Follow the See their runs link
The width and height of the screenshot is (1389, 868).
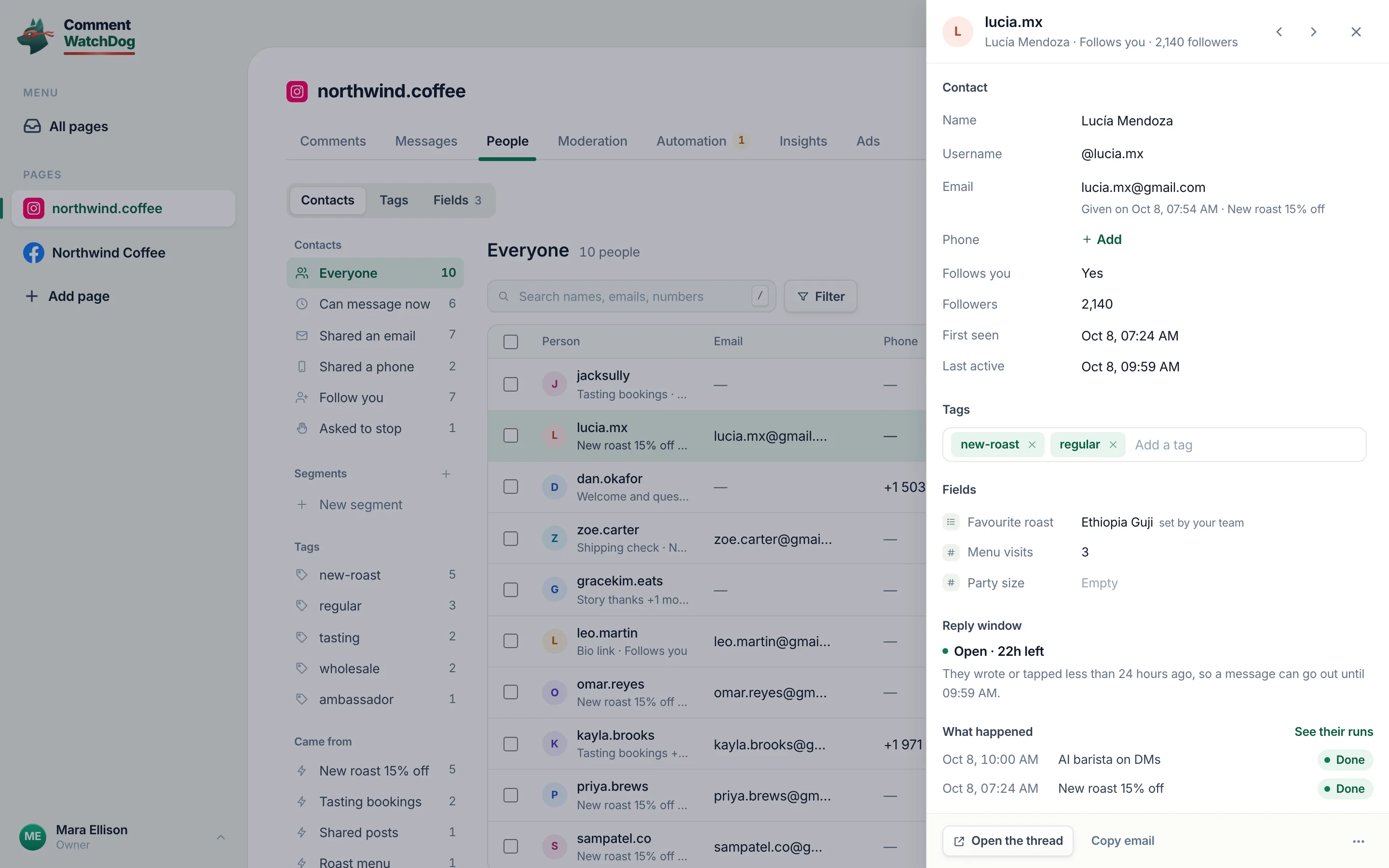coord(1334,732)
